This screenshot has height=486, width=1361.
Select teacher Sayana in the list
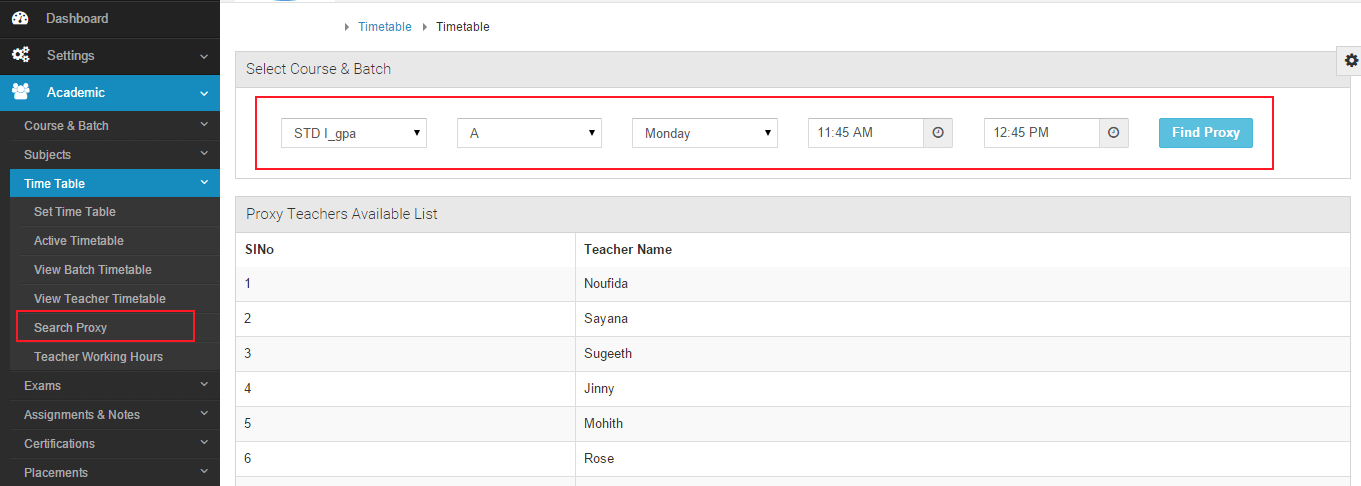(606, 319)
